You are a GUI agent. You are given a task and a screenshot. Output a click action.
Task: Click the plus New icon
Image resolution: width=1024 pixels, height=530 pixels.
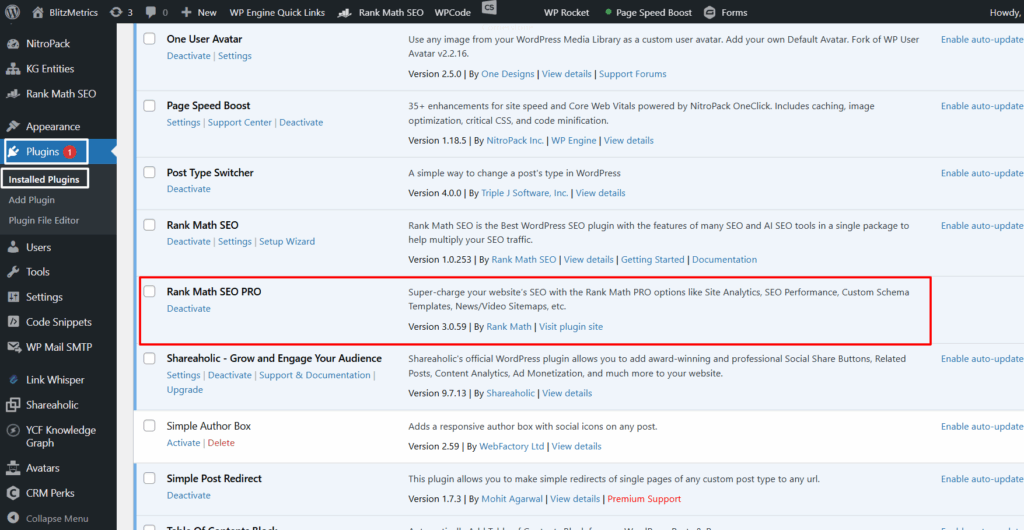186,12
